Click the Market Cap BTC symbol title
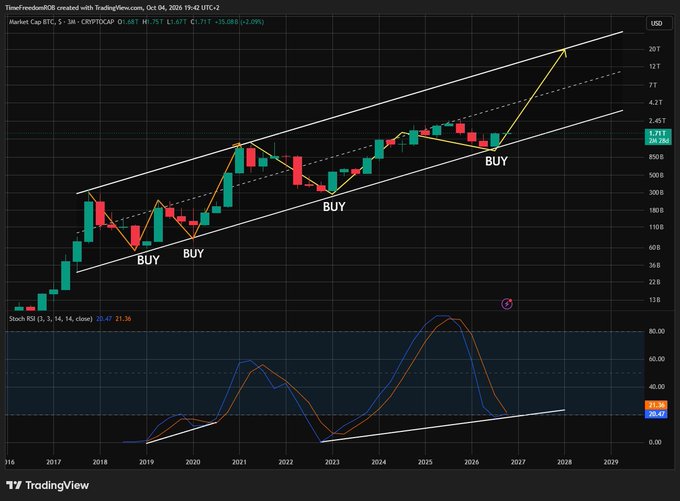The height and width of the screenshot is (501, 680). 62,22
